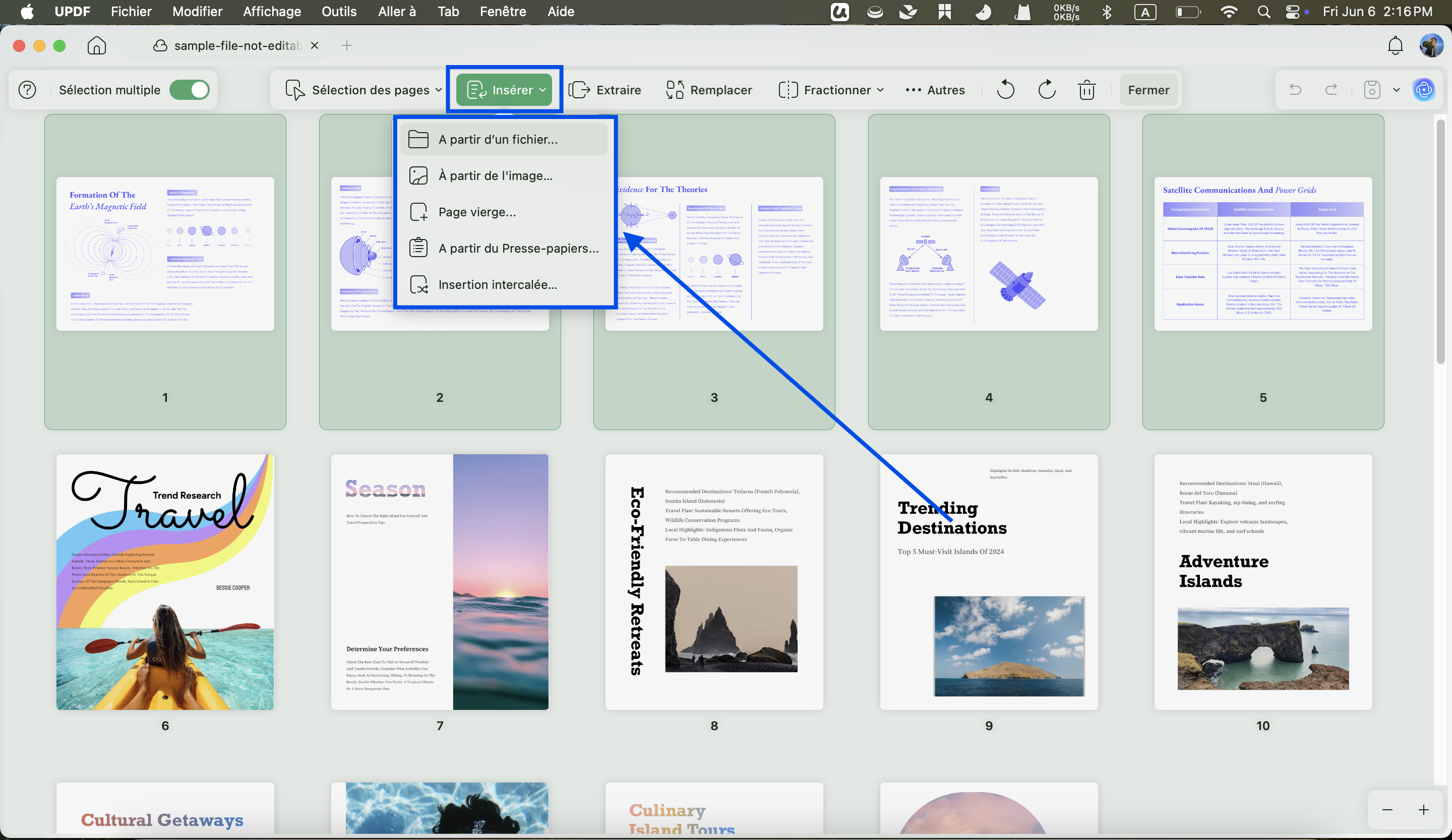Click the clipboard icon beside Presse-papiers

coord(418,248)
